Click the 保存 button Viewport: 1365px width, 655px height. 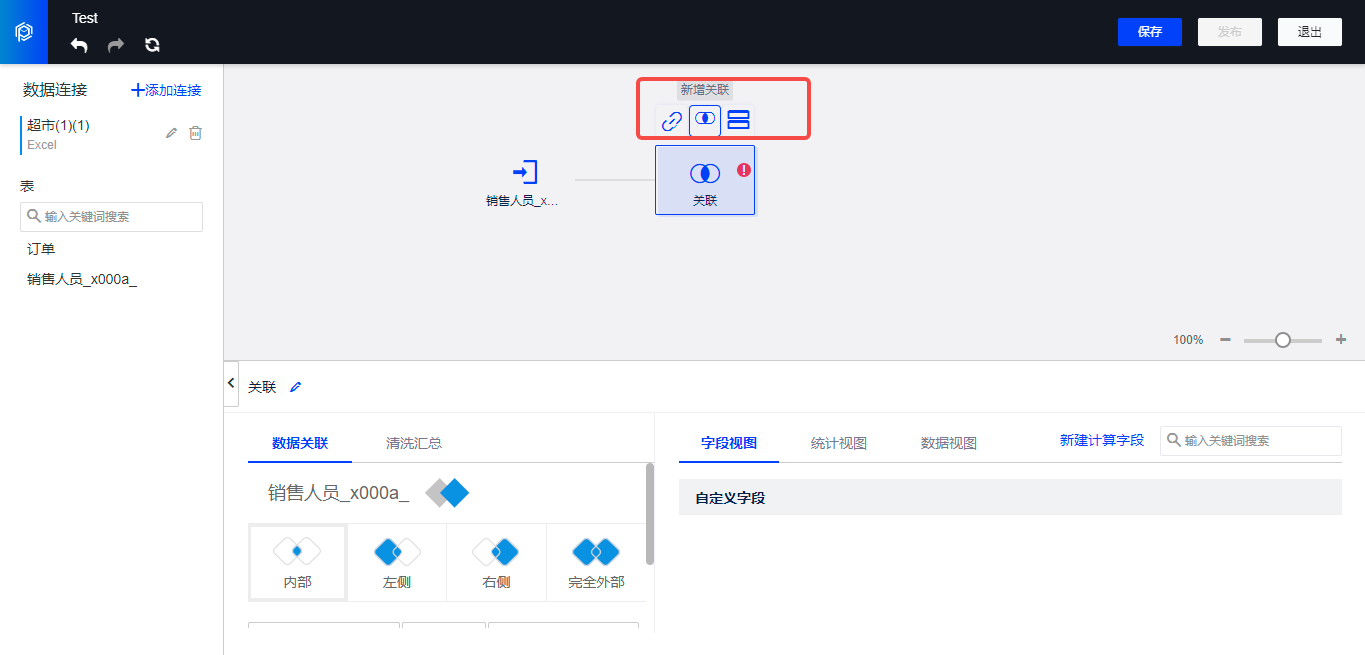point(1150,32)
